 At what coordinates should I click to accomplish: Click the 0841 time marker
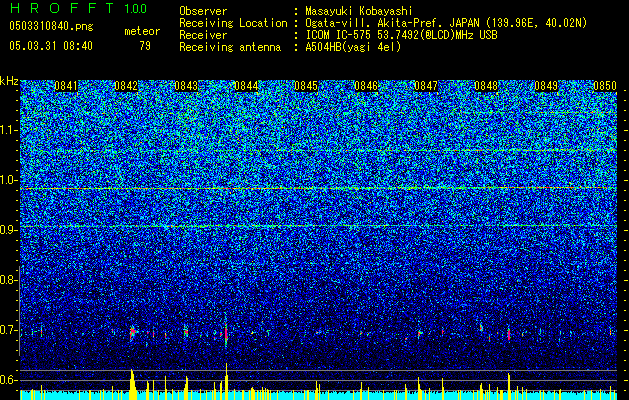click(x=66, y=86)
